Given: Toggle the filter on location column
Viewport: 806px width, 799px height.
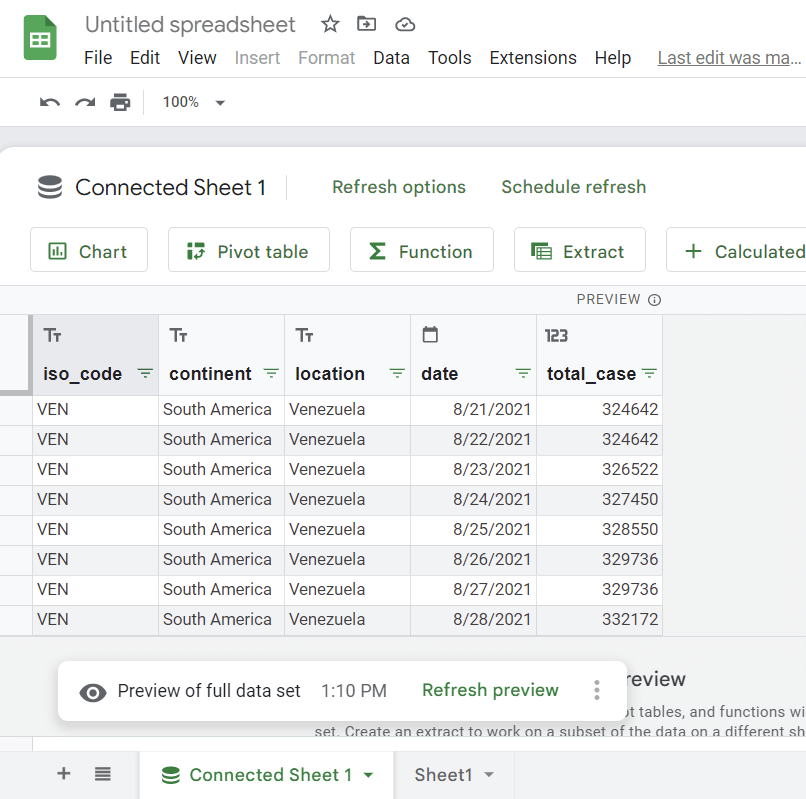Looking at the screenshot, I should tap(396, 374).
